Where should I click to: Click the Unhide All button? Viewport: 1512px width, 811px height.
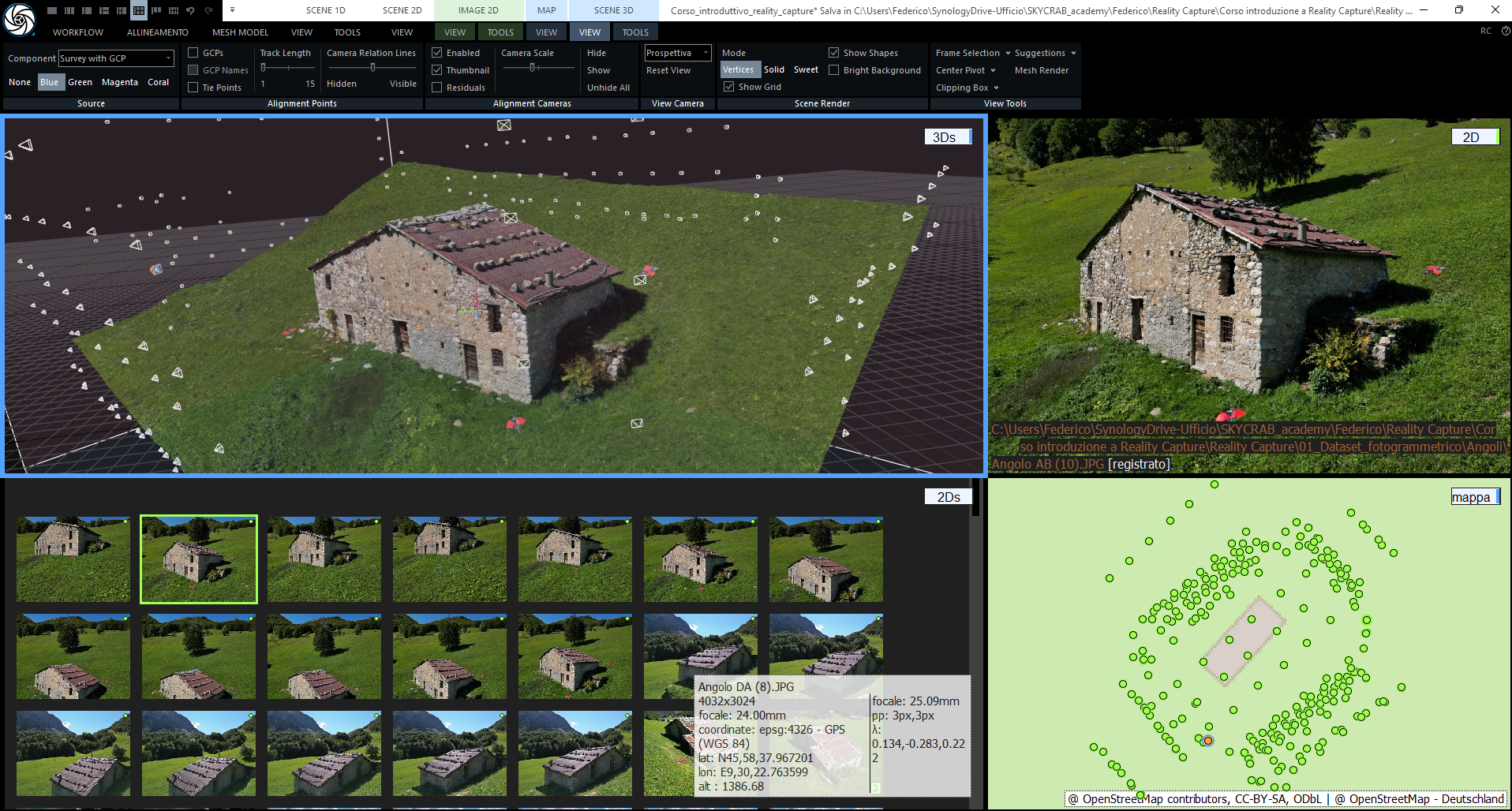(608, 88)
